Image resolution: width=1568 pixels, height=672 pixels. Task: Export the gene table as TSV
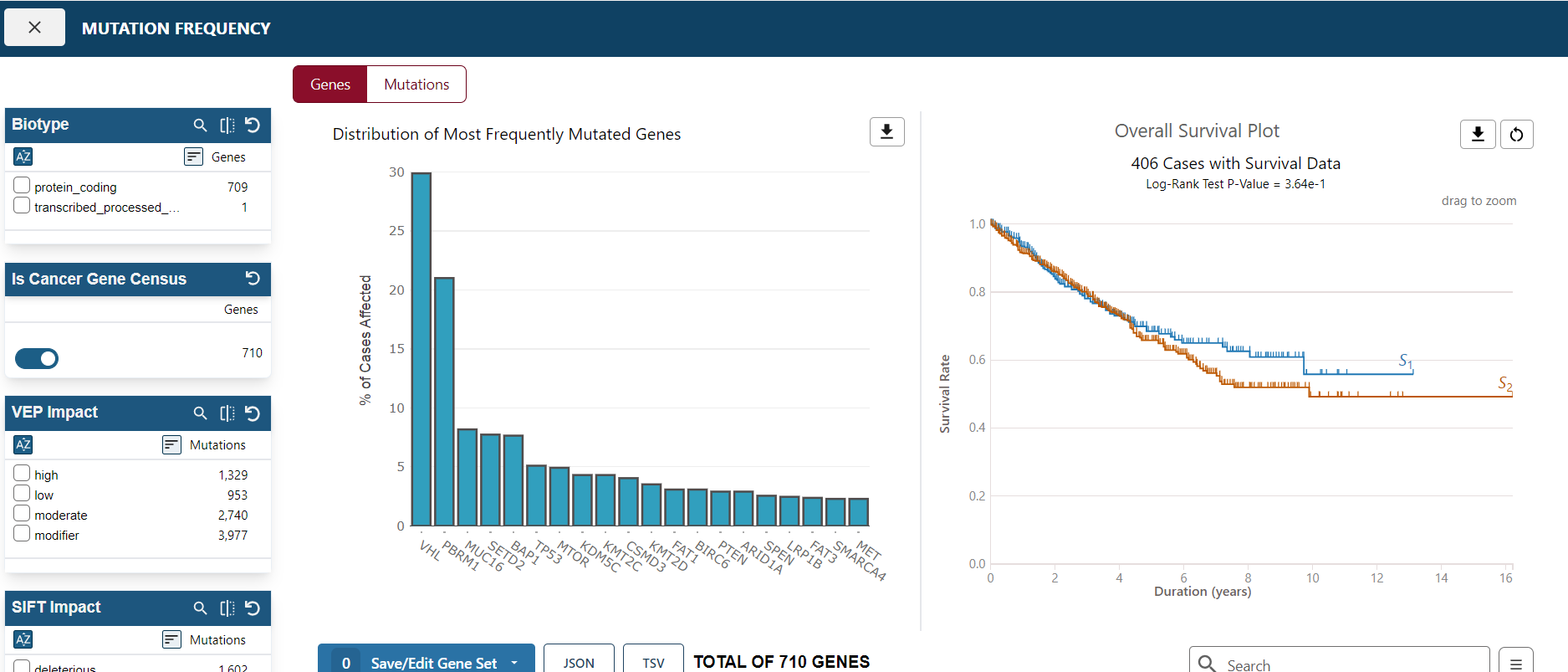pyautogui.click(x=653, y=662)
